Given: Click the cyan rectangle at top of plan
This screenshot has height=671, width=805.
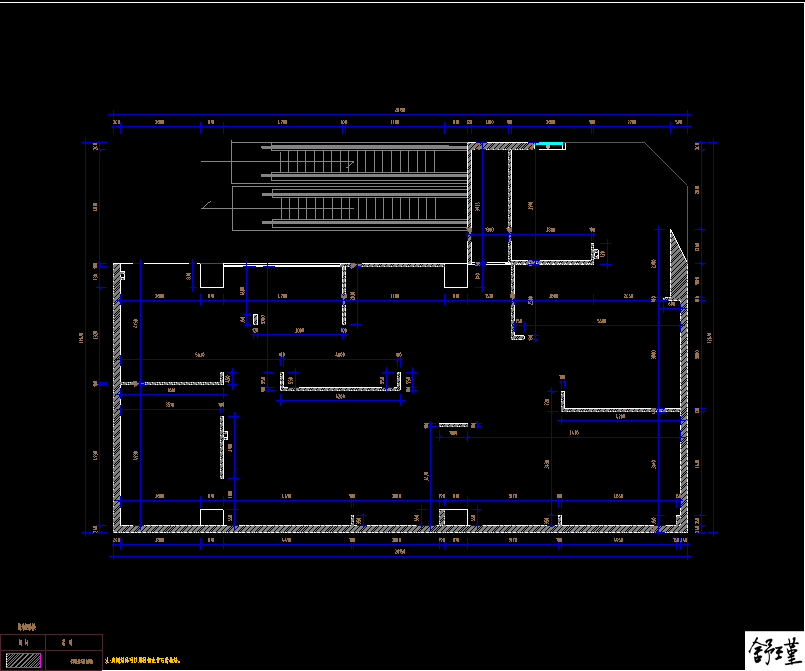Looking at the screenshot, I should [x=550, y=147].
